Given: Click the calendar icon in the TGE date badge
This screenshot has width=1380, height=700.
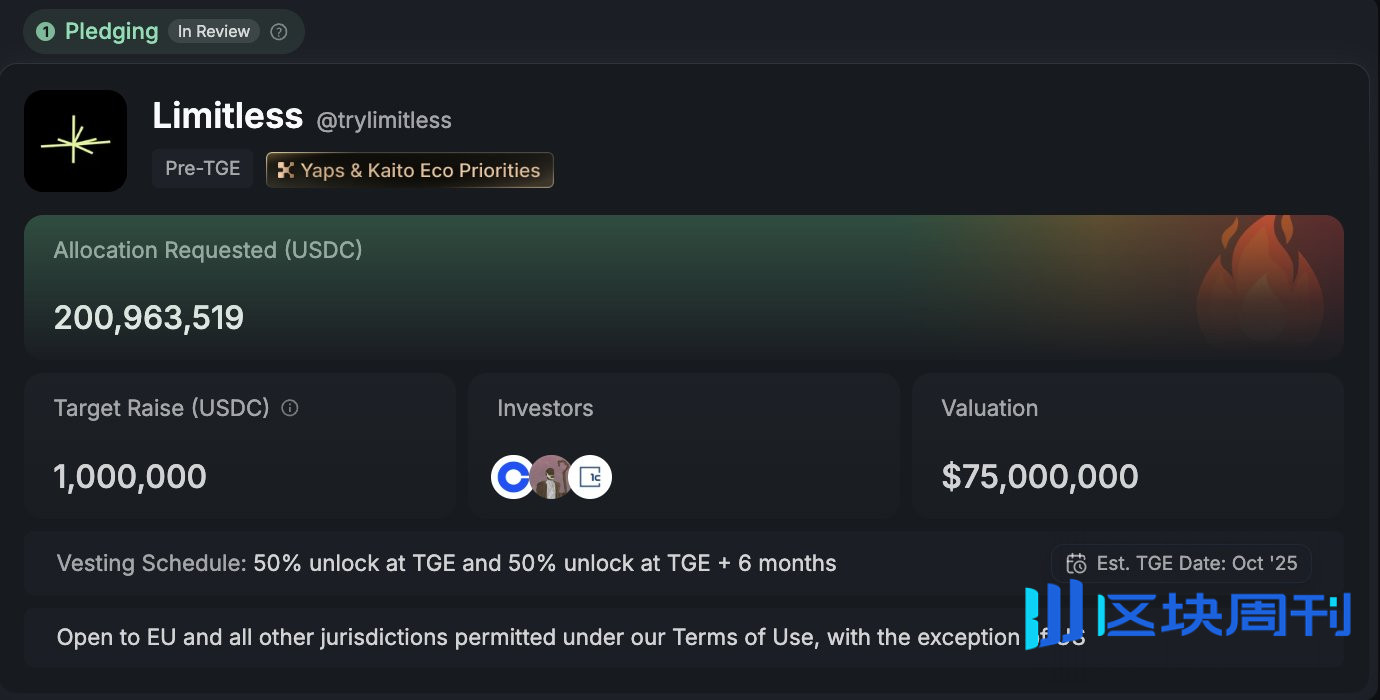Looking at the screenshot, I should click(1076, 563).
